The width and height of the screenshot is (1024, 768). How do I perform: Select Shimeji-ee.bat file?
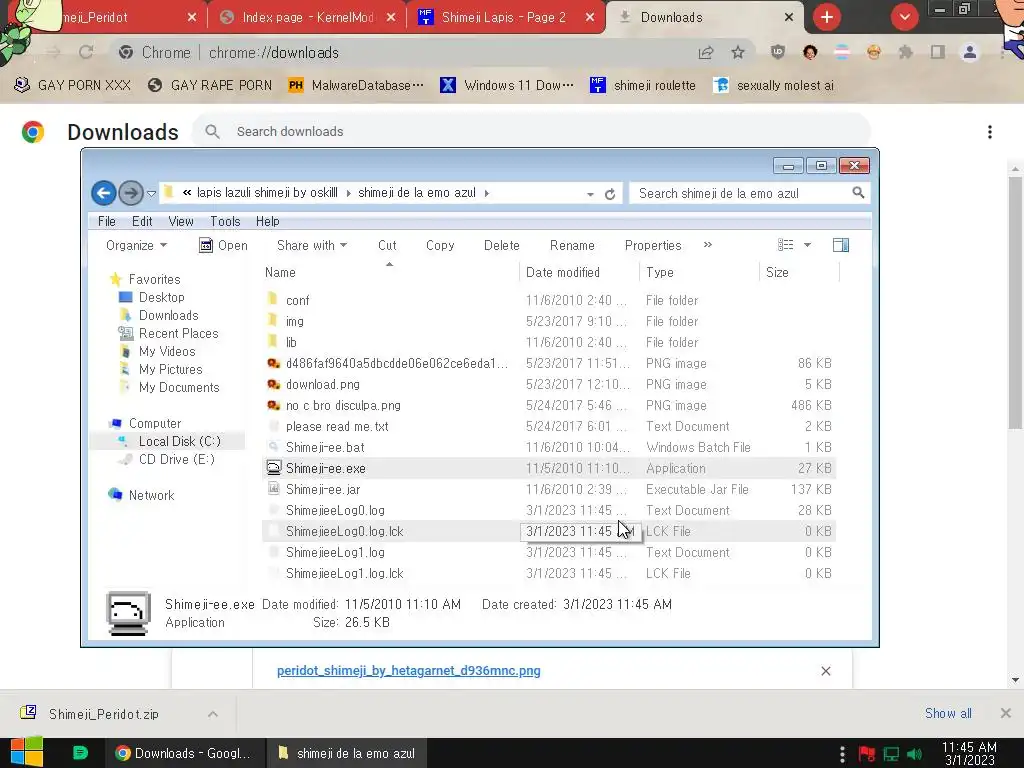(x=549, y=447)
